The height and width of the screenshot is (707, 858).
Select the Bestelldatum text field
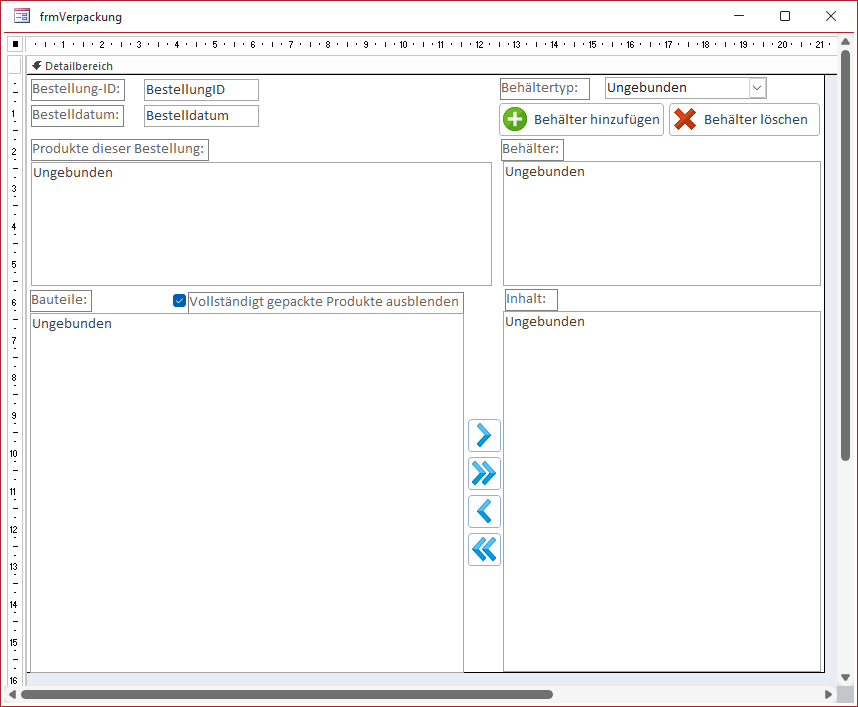coord(201,116)
